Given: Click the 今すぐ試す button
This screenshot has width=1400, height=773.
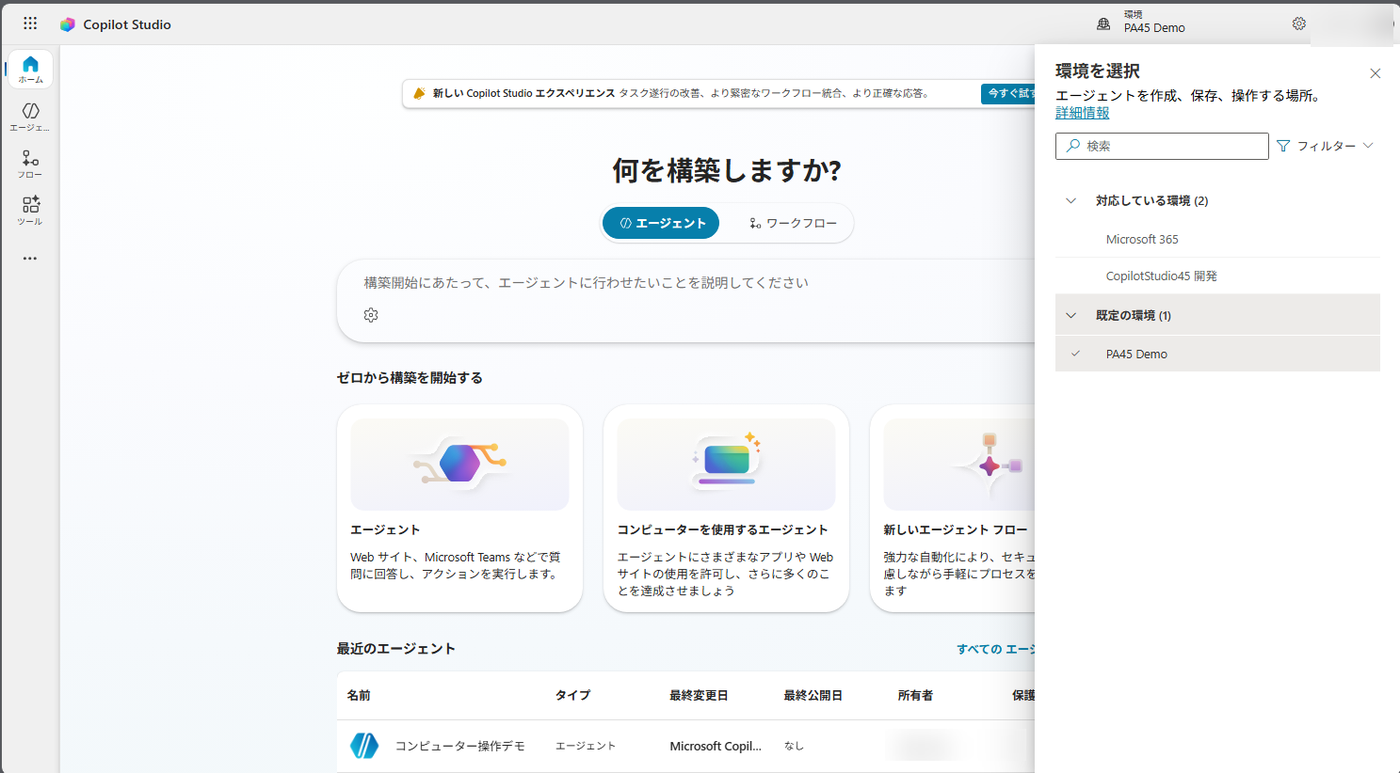Looking at the screenshot, I should pos(1008,93).
